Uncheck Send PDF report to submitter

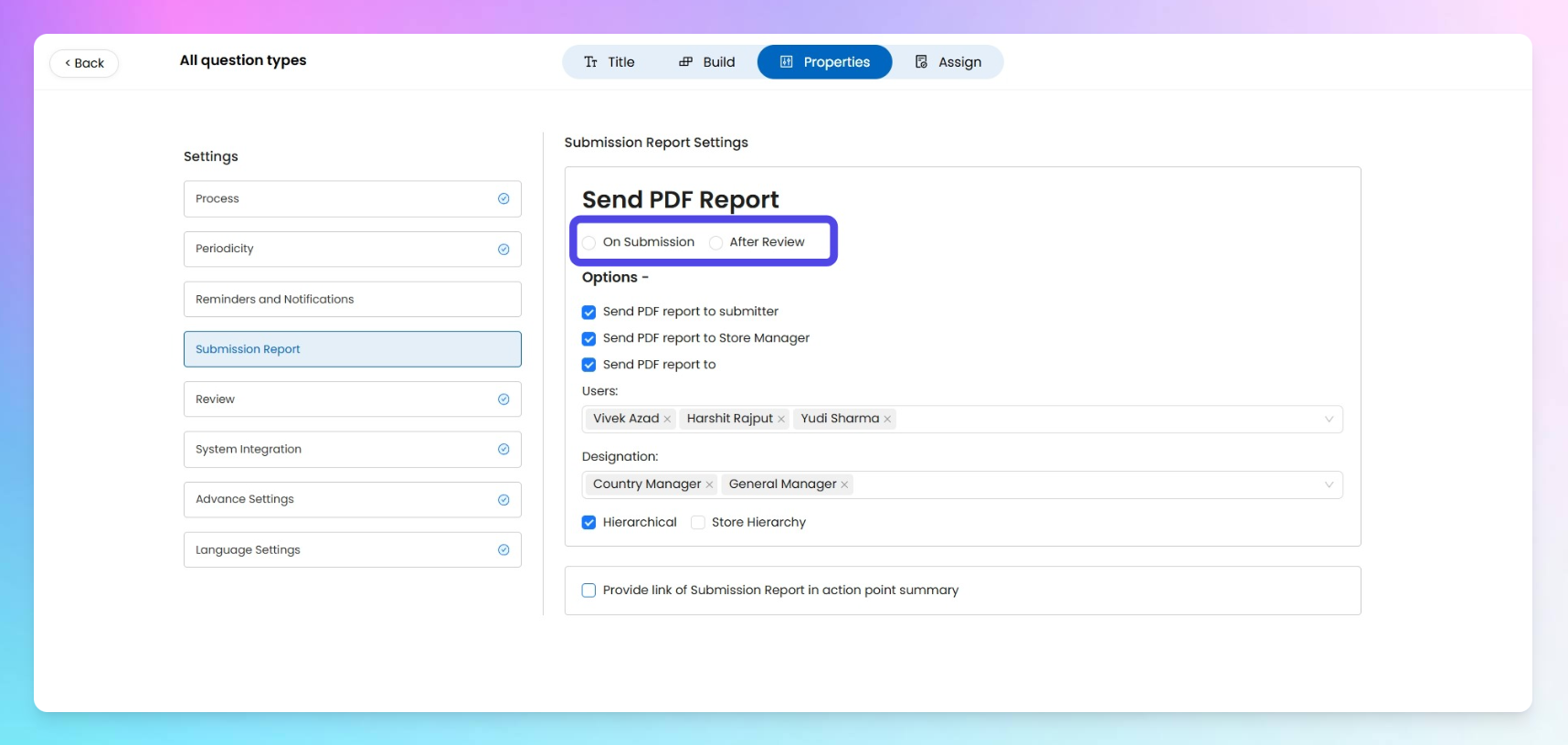click(589, 313)
